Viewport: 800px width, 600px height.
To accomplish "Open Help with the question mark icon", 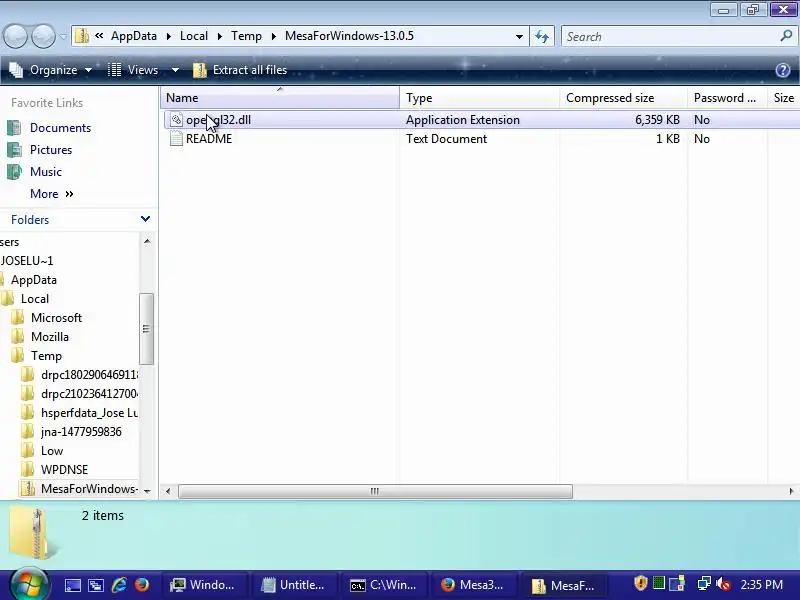I will tap(783, 70).
